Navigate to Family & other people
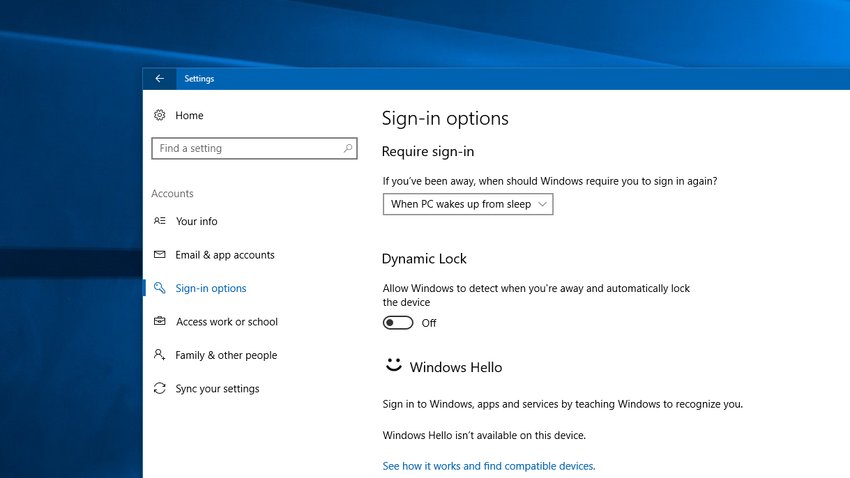The image size is (850, 478). (226, 356)
